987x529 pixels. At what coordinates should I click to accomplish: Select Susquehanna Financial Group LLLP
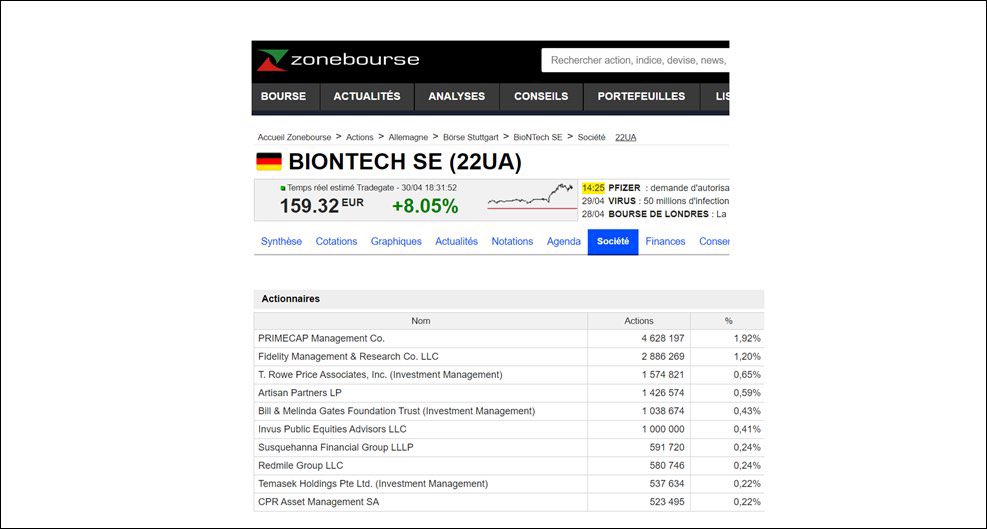point(509,448)
